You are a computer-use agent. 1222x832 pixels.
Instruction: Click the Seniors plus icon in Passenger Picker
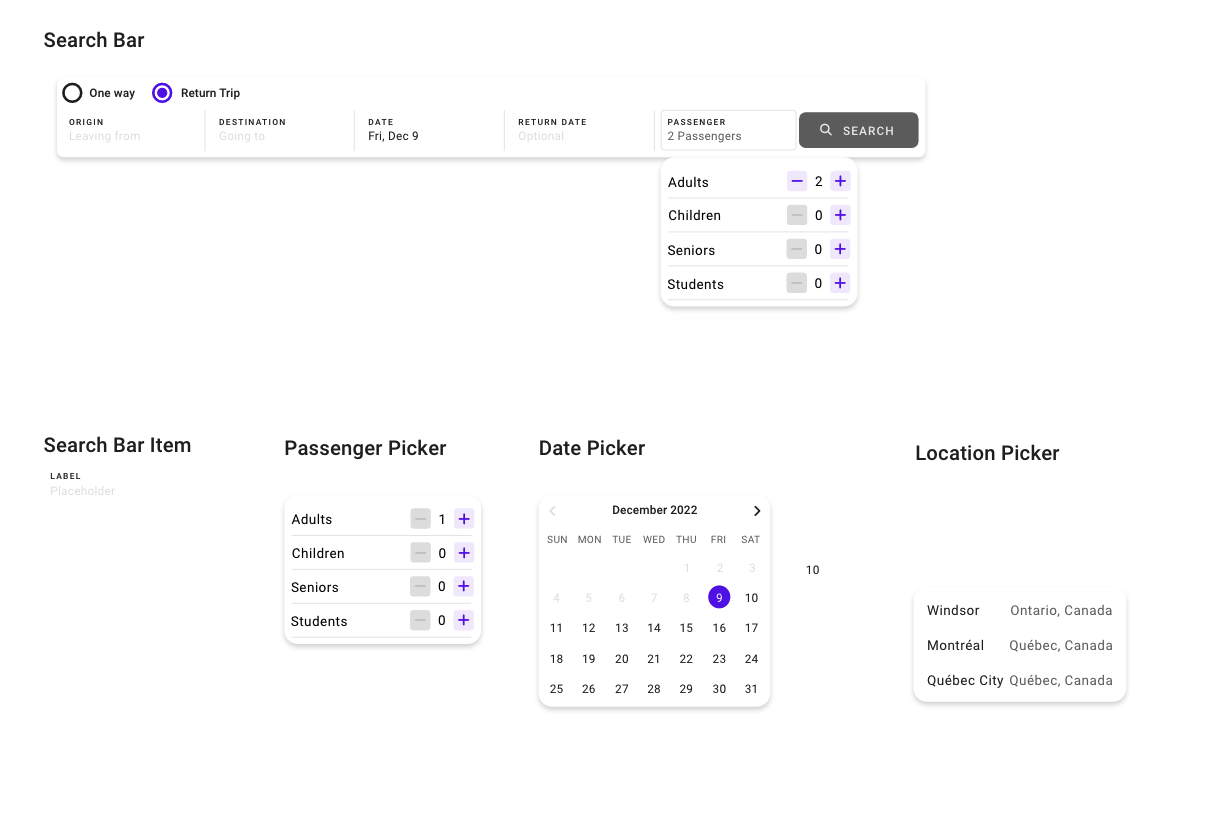[x=463, y=586]
